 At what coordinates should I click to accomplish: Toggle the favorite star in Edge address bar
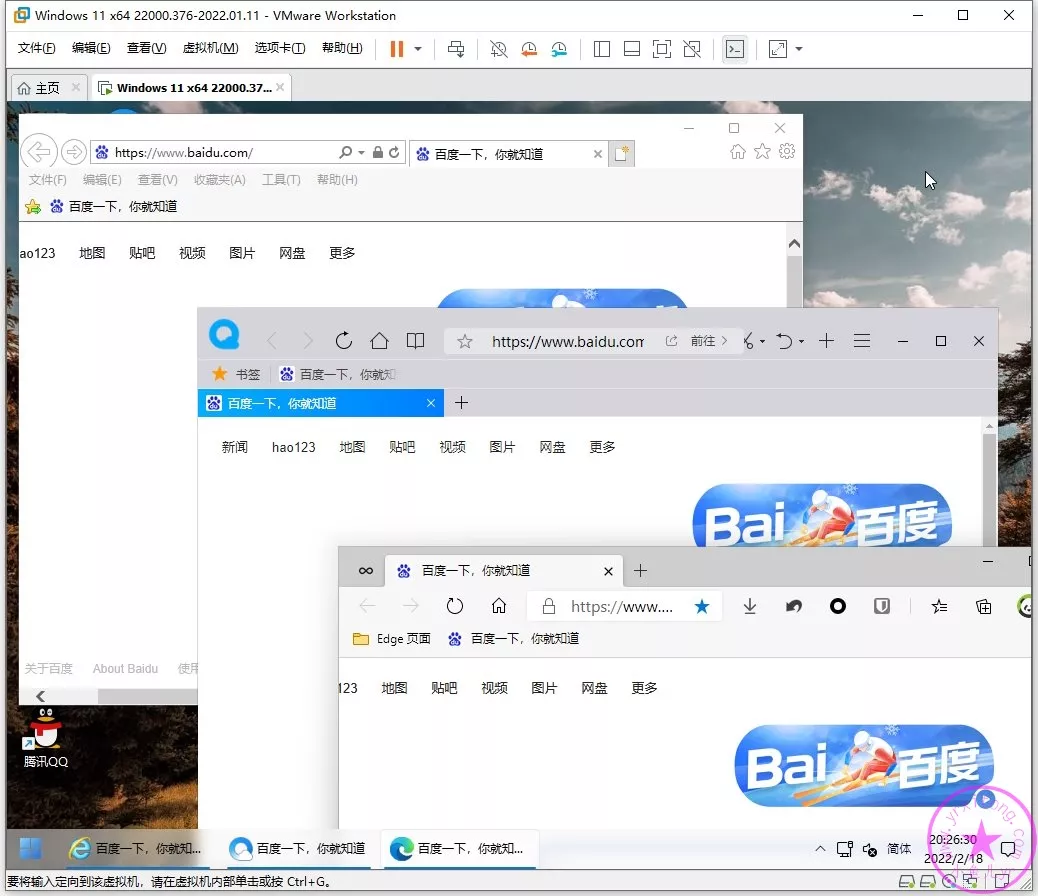(702, 606)
